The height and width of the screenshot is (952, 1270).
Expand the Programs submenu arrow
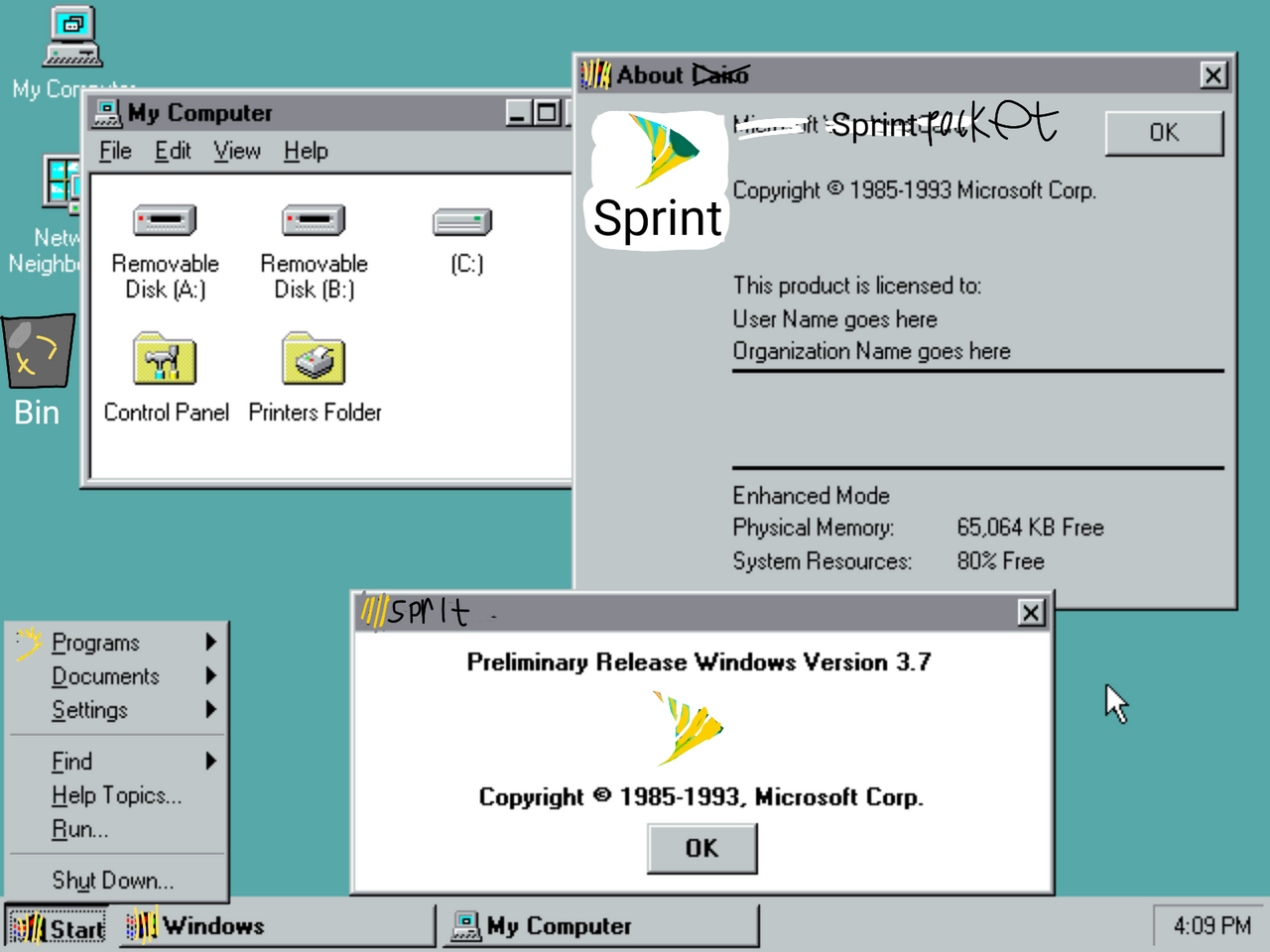(210, 643)
